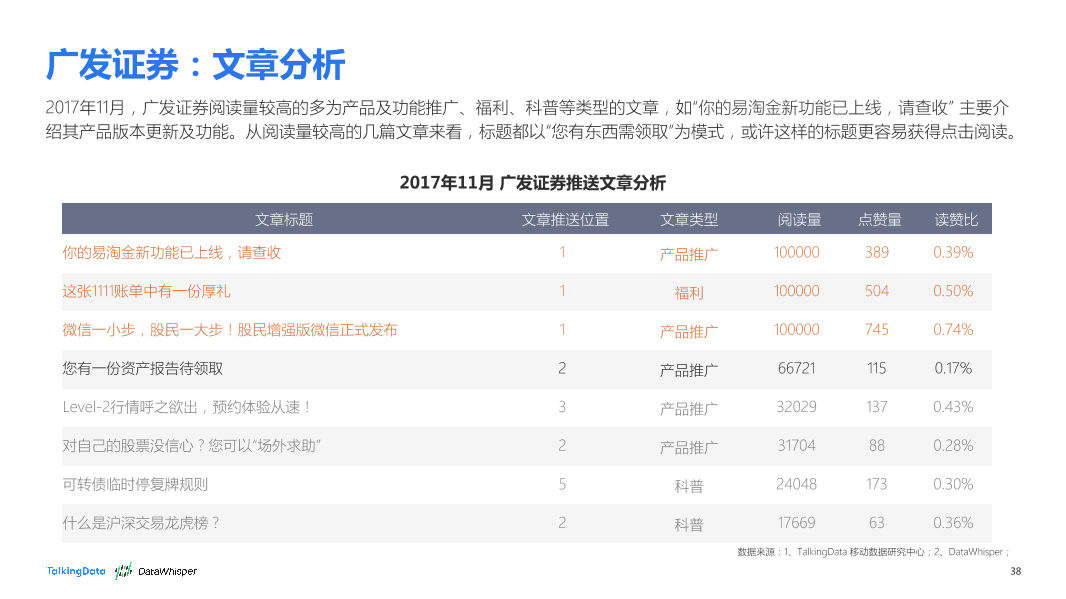
Task: Click the data source footnote 数据来源
Action: point(874,552)
